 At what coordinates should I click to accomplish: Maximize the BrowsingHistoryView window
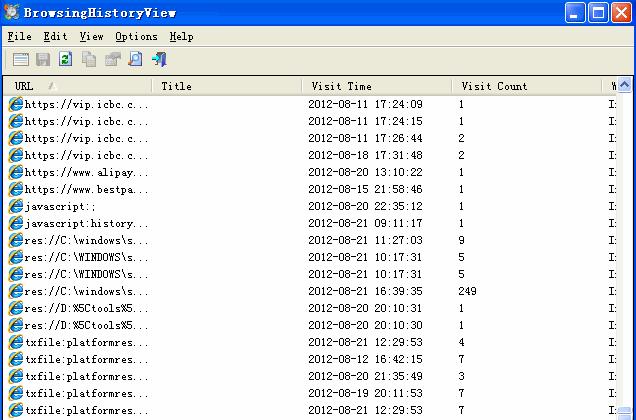click(598, 13)
